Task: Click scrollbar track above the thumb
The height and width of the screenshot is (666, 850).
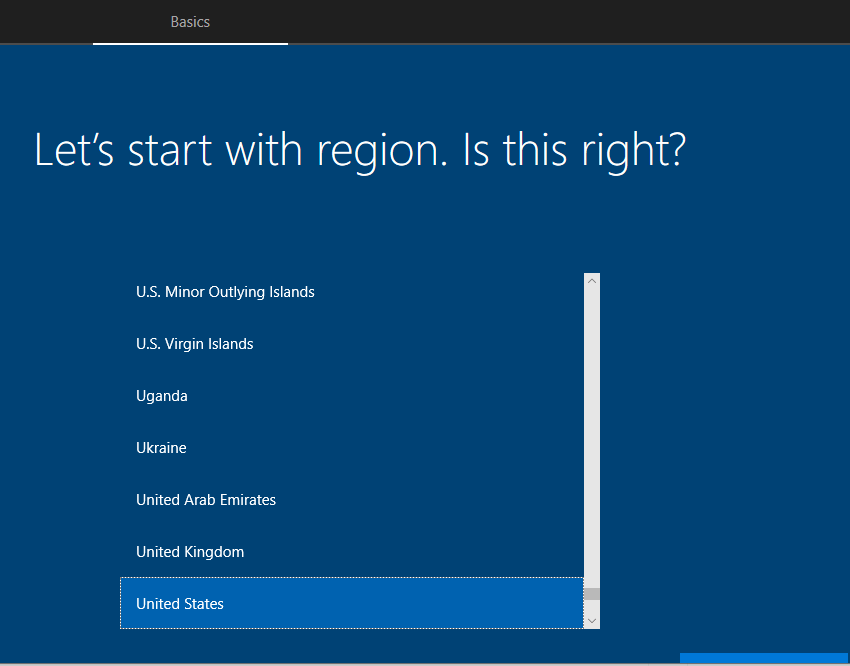Action: [592, 430]
